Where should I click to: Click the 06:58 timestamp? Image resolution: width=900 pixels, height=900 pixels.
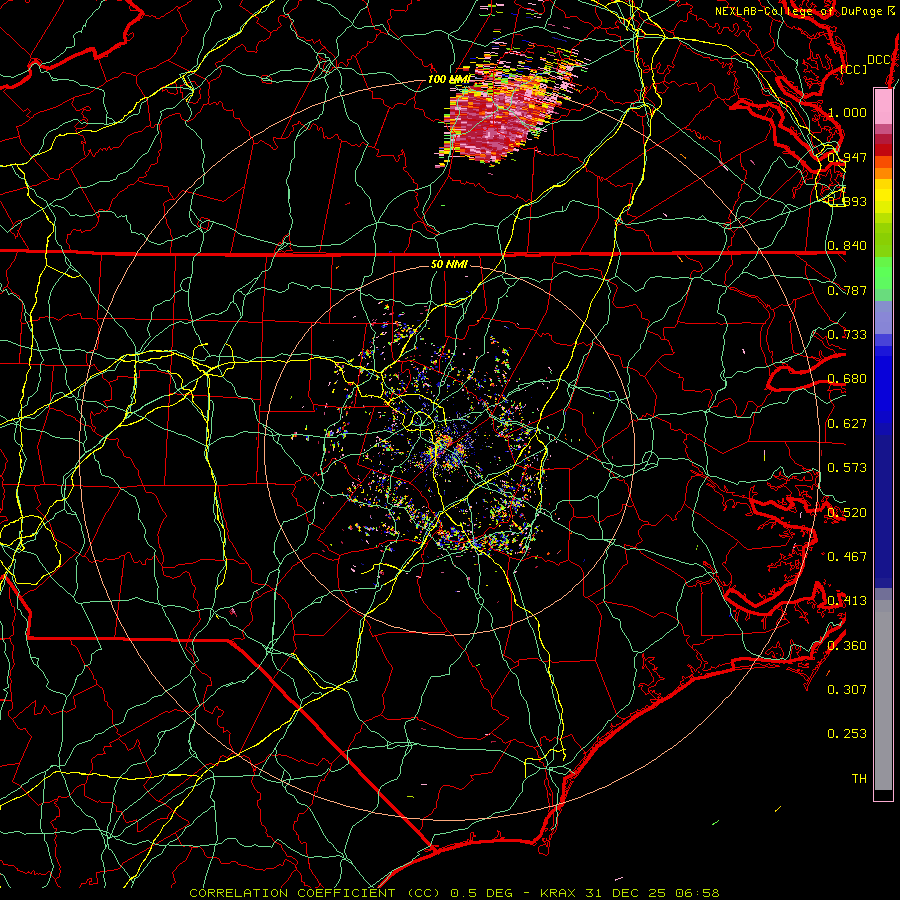(696, 893)
